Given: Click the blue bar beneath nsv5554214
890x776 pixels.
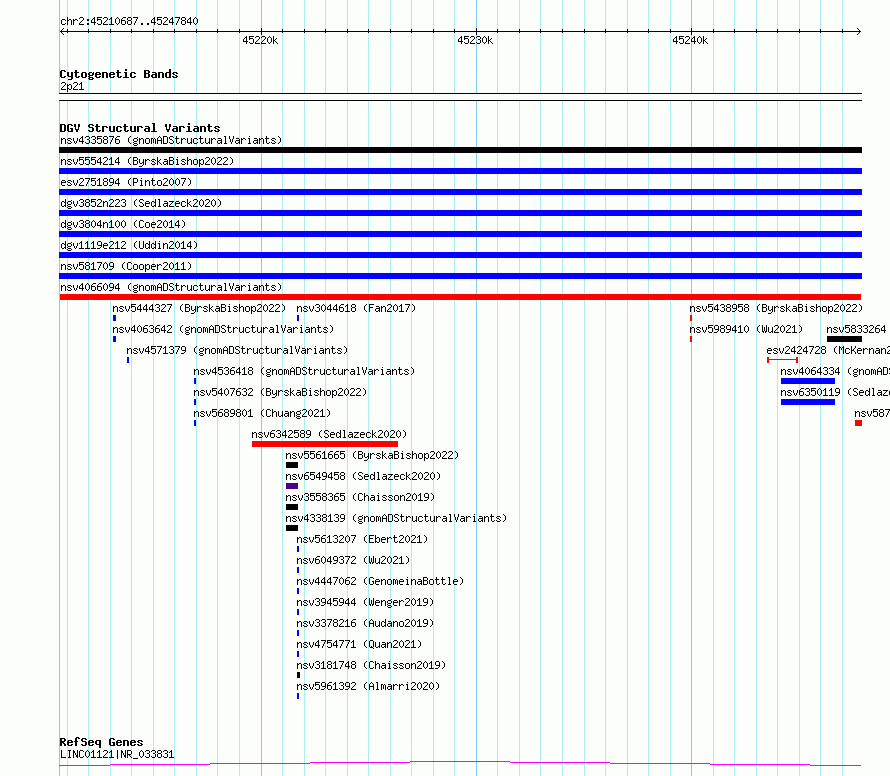Looking at the screenshot, I should [x=460, y=171].
